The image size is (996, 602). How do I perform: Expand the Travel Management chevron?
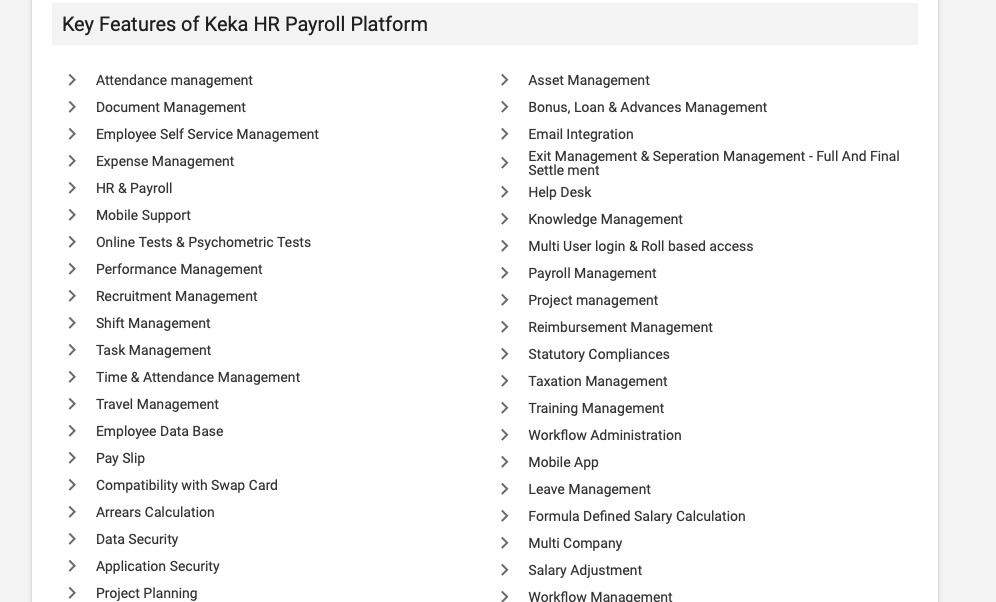[x=72, y=404]
